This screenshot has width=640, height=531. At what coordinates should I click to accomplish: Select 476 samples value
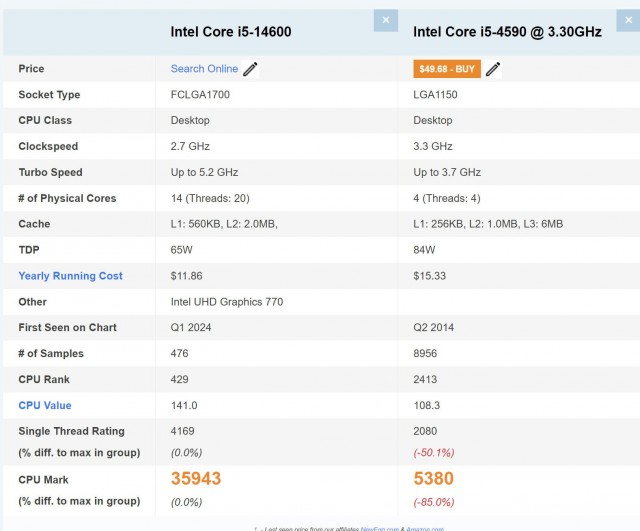pyautogui.click(x=180, y=353)
